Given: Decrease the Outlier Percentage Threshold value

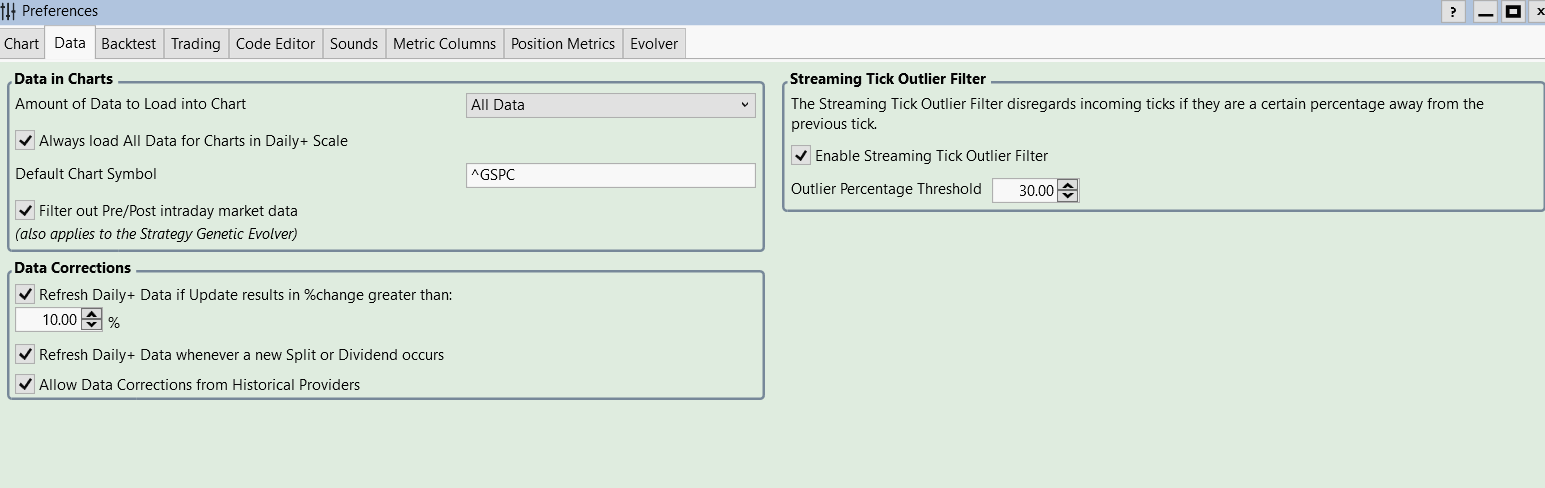Looking at the screenshot, I should tap(1068, 195).
